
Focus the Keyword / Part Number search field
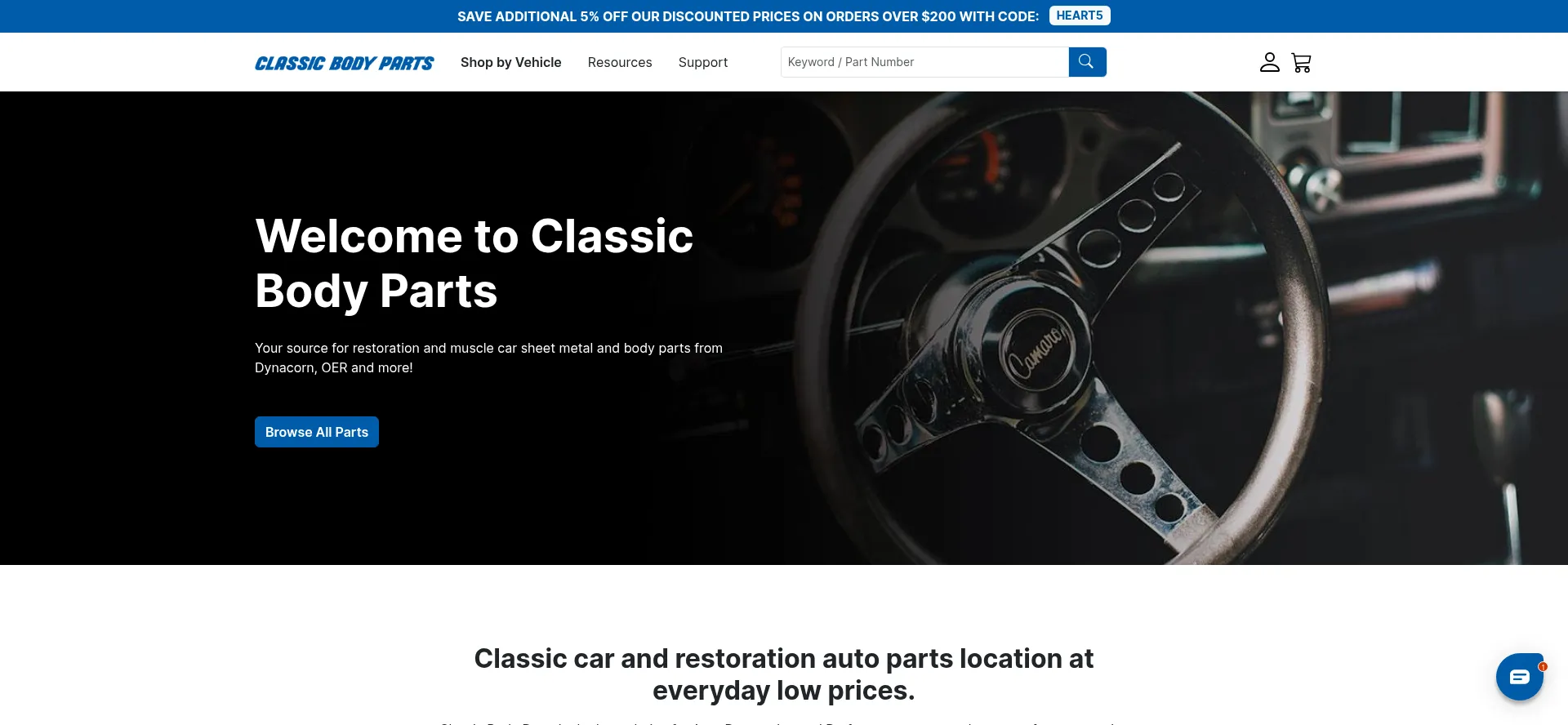click(x=924, y=62)
